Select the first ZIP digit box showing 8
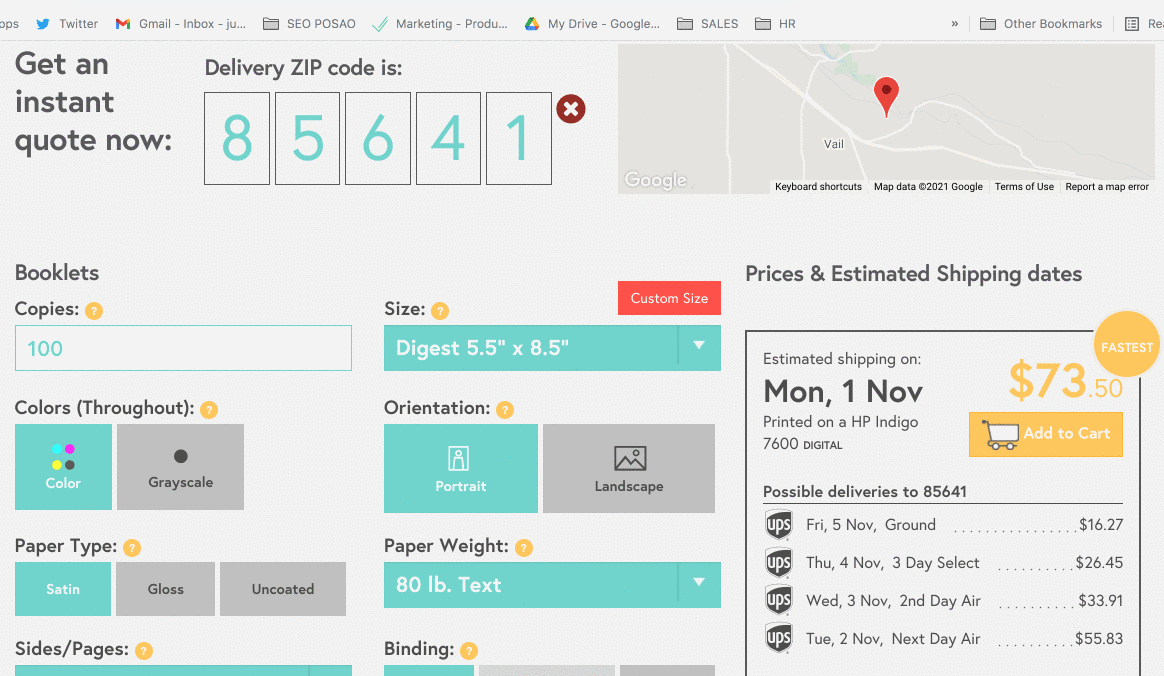The image size is (1164, 676). pos(237,138)
